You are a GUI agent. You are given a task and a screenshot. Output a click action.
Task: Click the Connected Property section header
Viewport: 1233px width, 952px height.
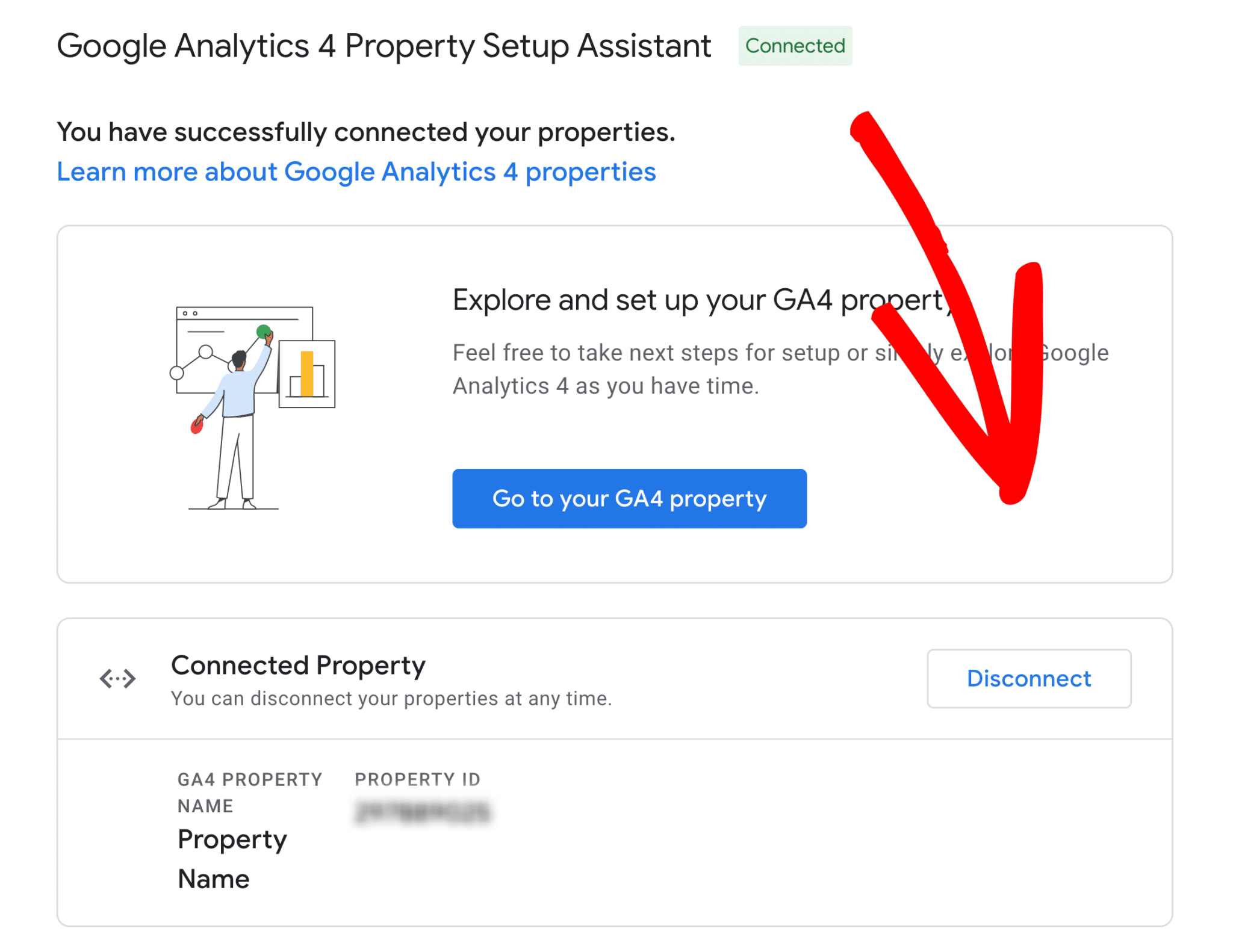pyautogui.click(x=298, y=665)
